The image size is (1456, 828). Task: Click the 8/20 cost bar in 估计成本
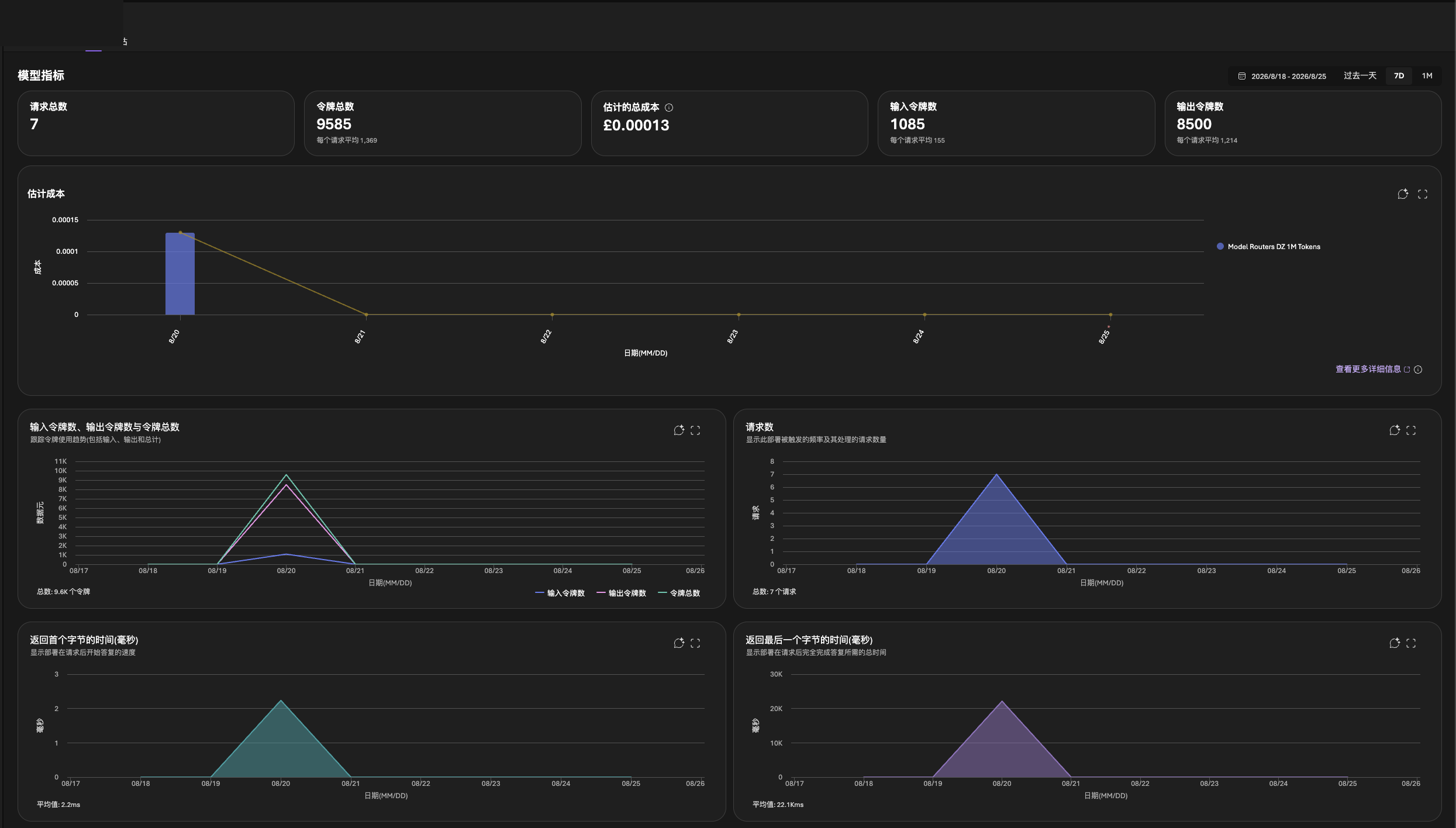(180, 274)
